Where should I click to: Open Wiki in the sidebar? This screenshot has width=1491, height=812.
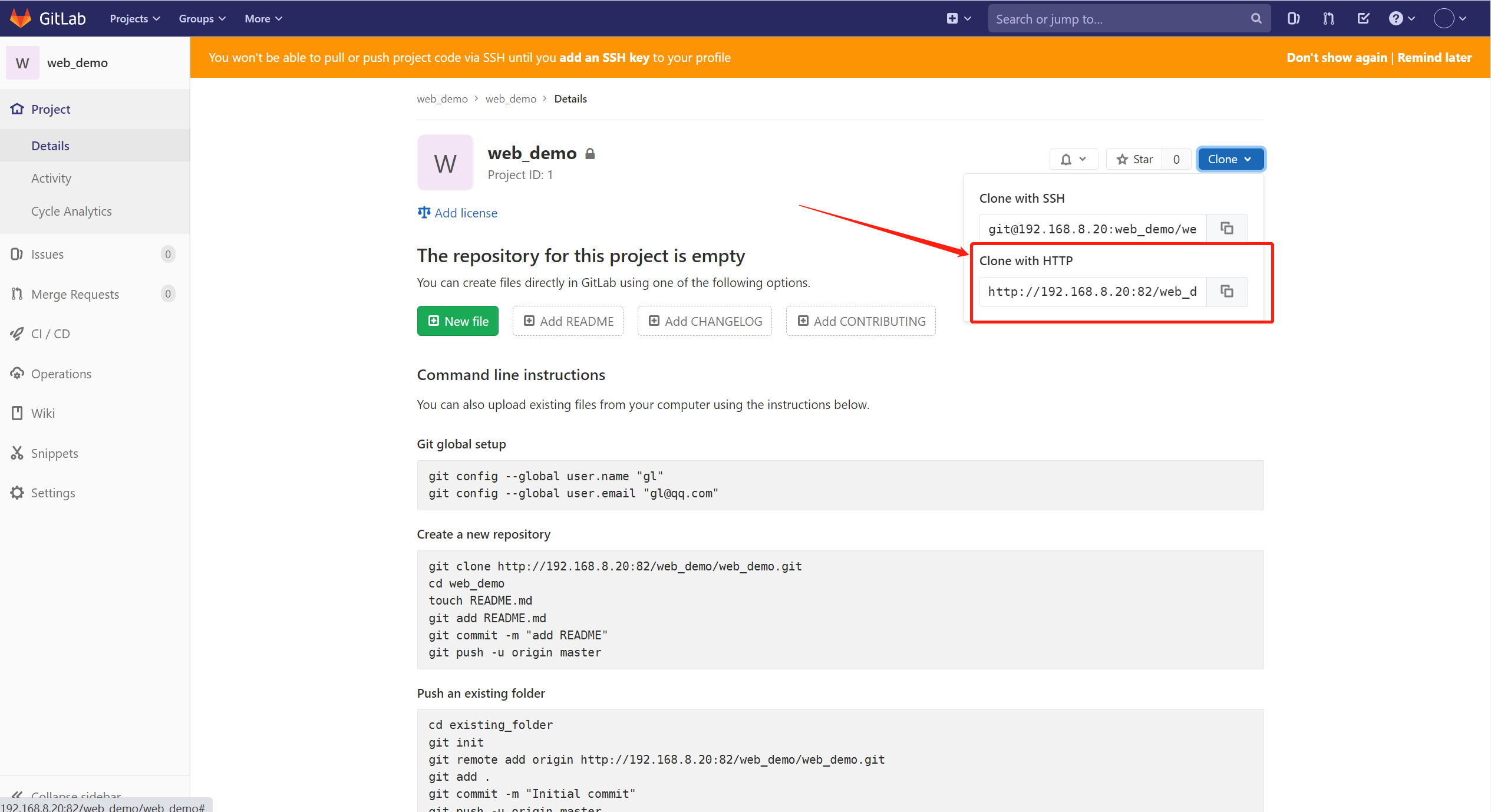coord(95,413)
